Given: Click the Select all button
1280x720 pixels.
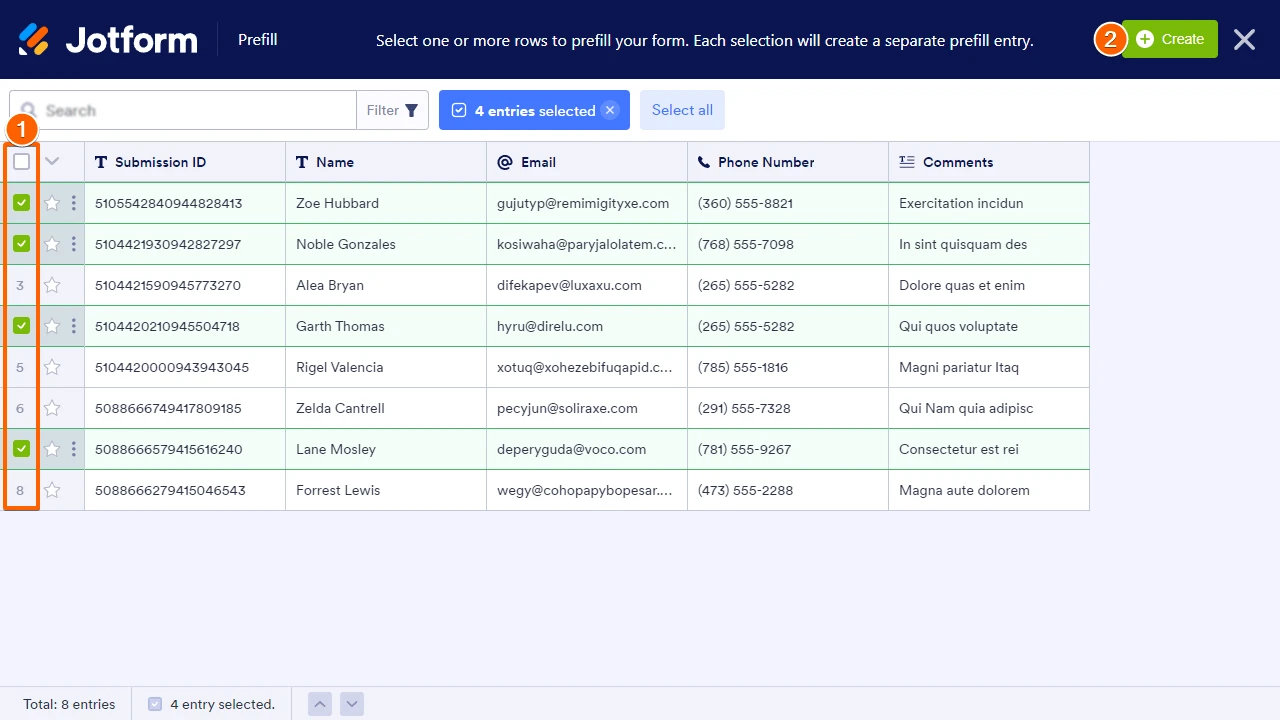Looking at the screenshot, I should point(682,110).
